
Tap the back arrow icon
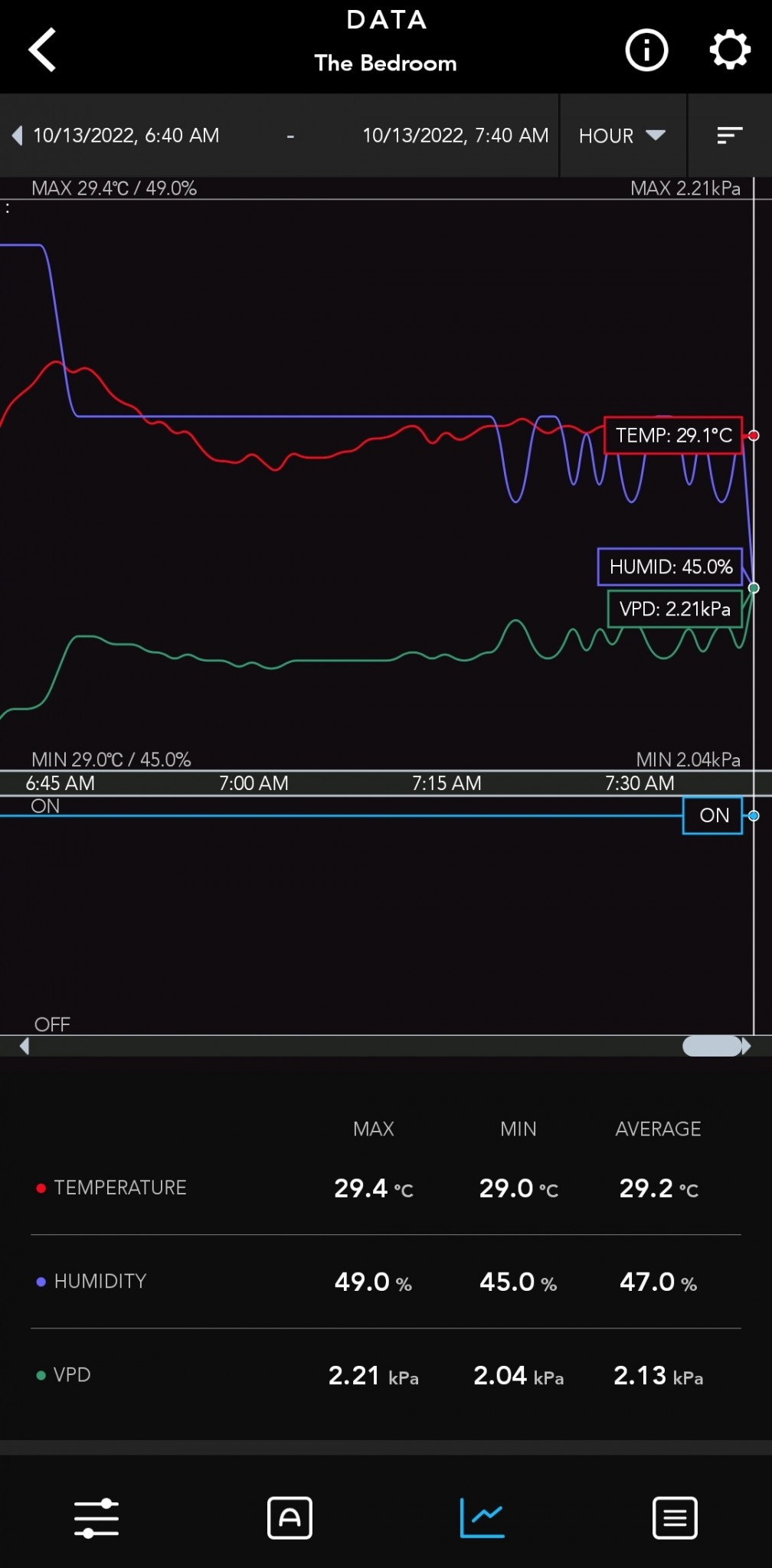click(x=43, y=50)
